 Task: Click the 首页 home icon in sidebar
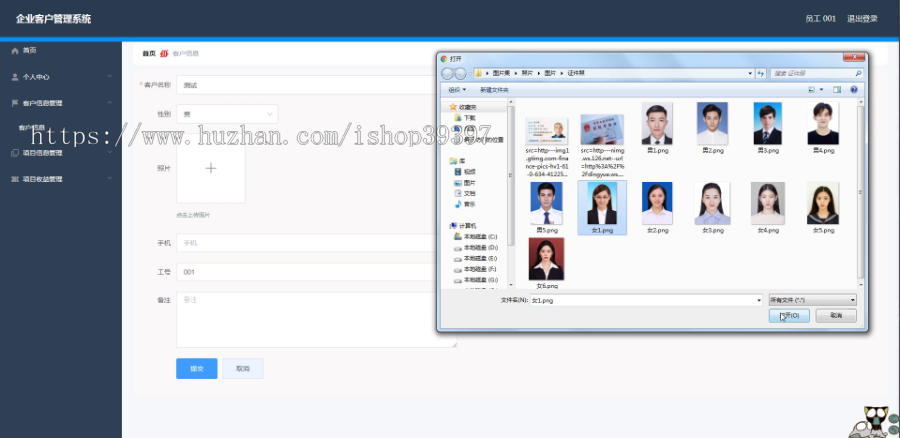pos(15,51)
